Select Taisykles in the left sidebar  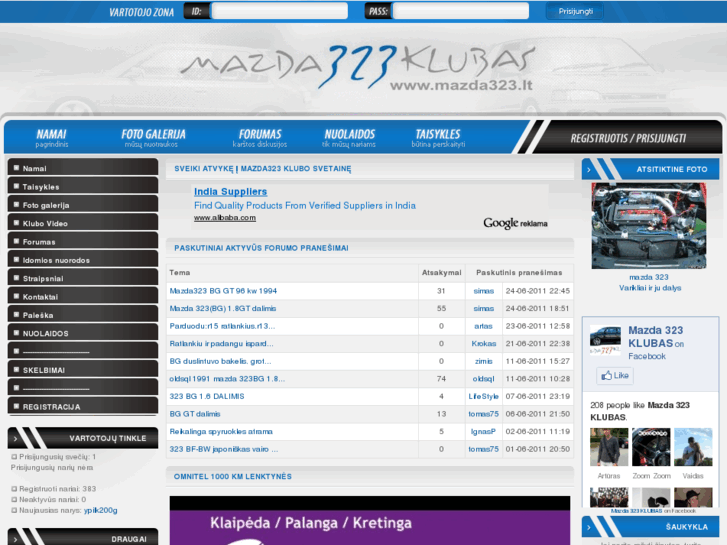click(83, 186)
